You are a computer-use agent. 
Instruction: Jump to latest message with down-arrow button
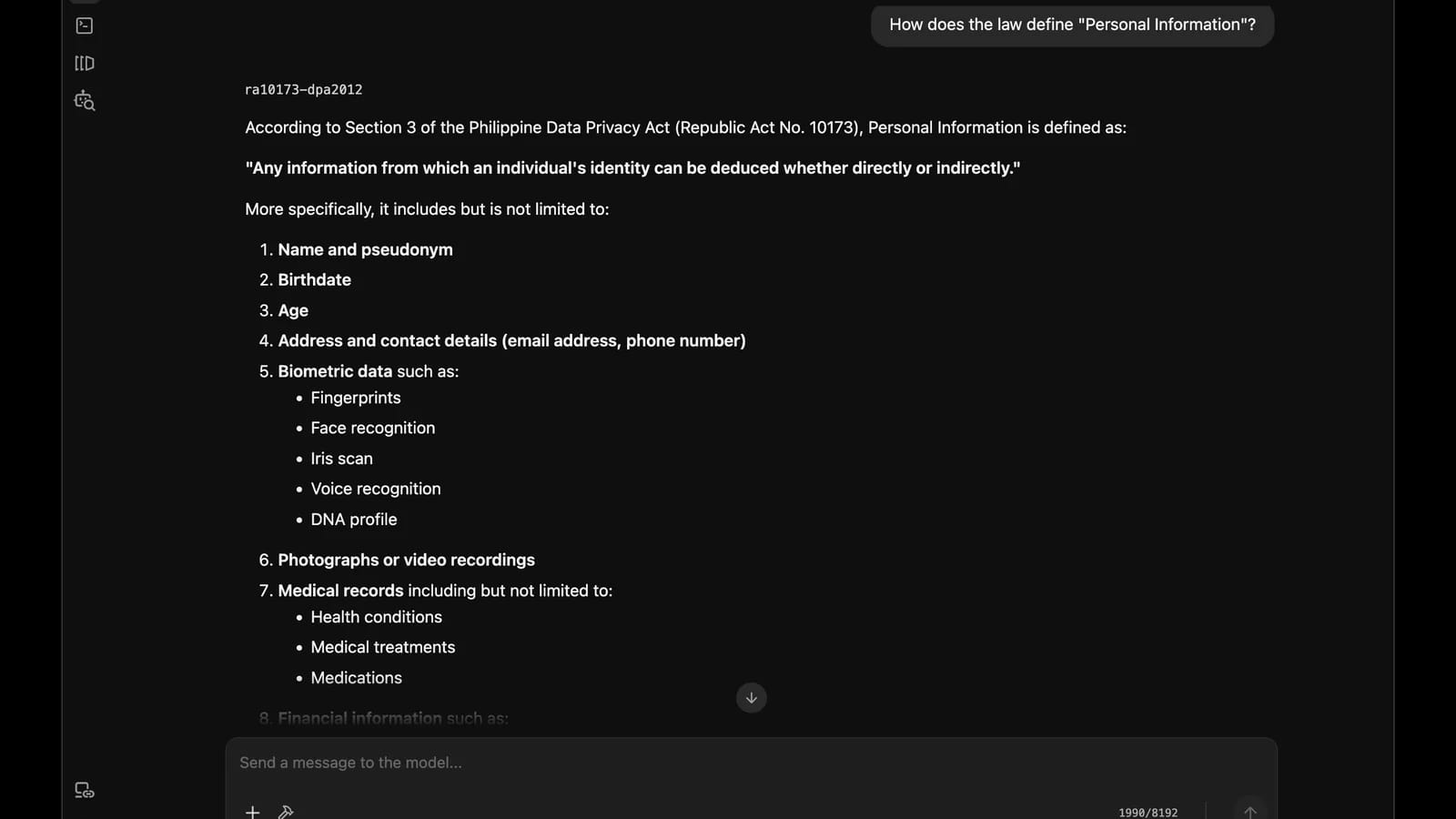pos(751,698)
